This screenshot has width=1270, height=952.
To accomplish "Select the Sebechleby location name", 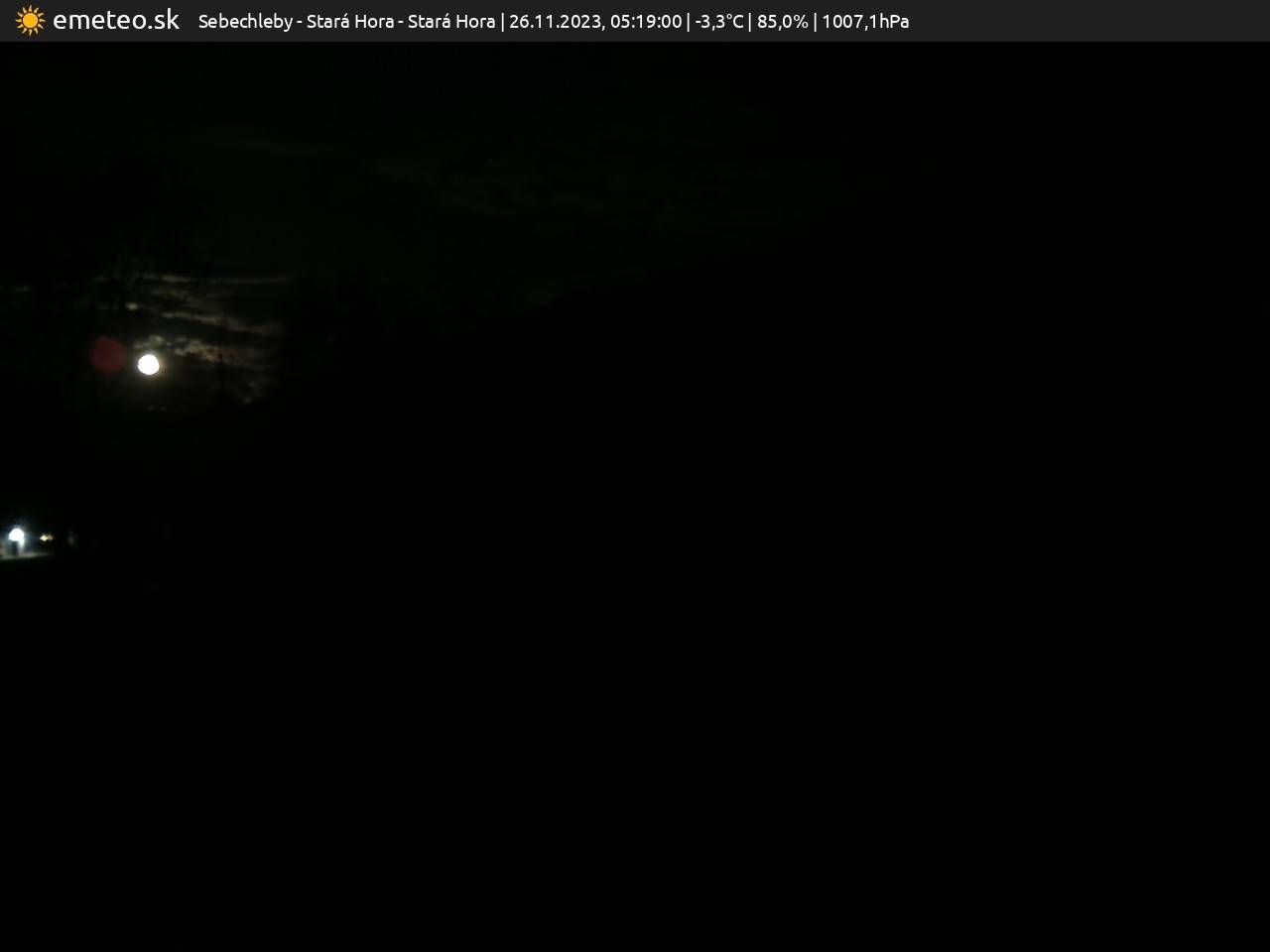I will (245, 21).
